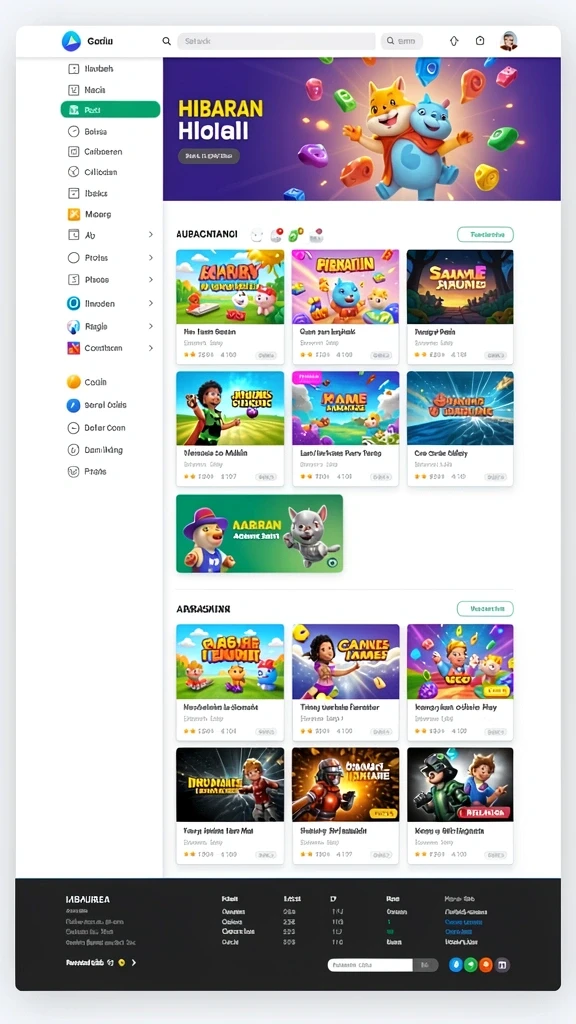Click the dark pill button in hero banner
576x1024 pixels.
208,156
